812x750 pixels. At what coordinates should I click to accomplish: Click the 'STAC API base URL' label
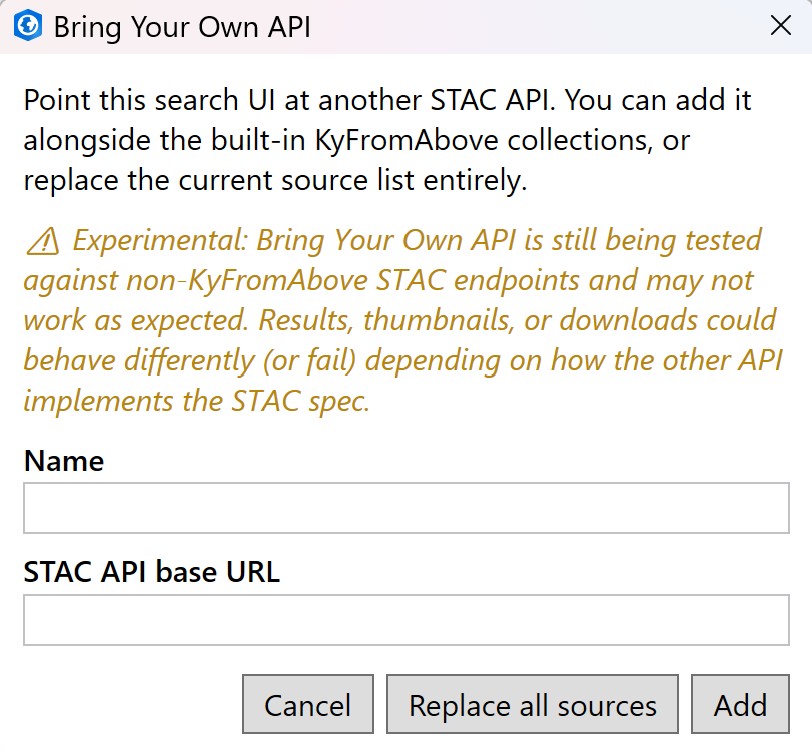[x=152, y=572]
